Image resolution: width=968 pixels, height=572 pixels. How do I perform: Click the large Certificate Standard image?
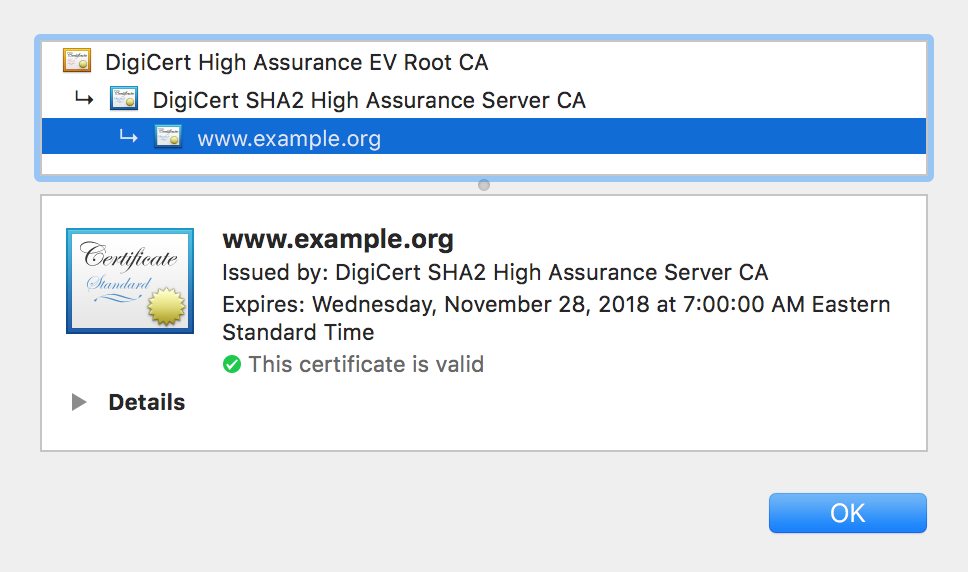coord(130,281)
